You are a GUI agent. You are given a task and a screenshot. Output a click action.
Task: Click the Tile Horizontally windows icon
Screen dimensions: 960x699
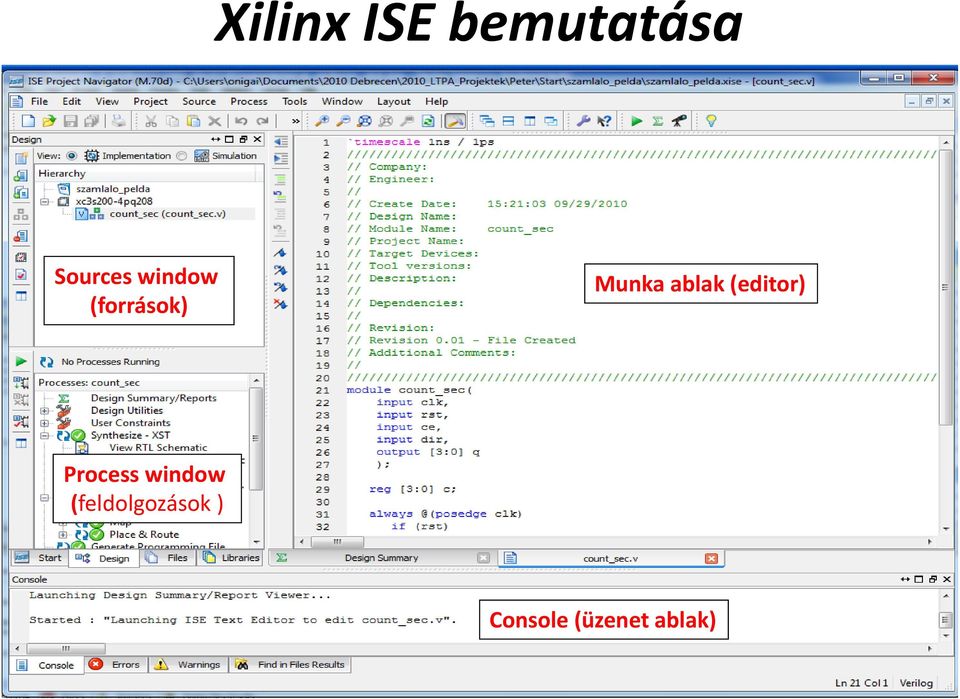tap(508, 121)
